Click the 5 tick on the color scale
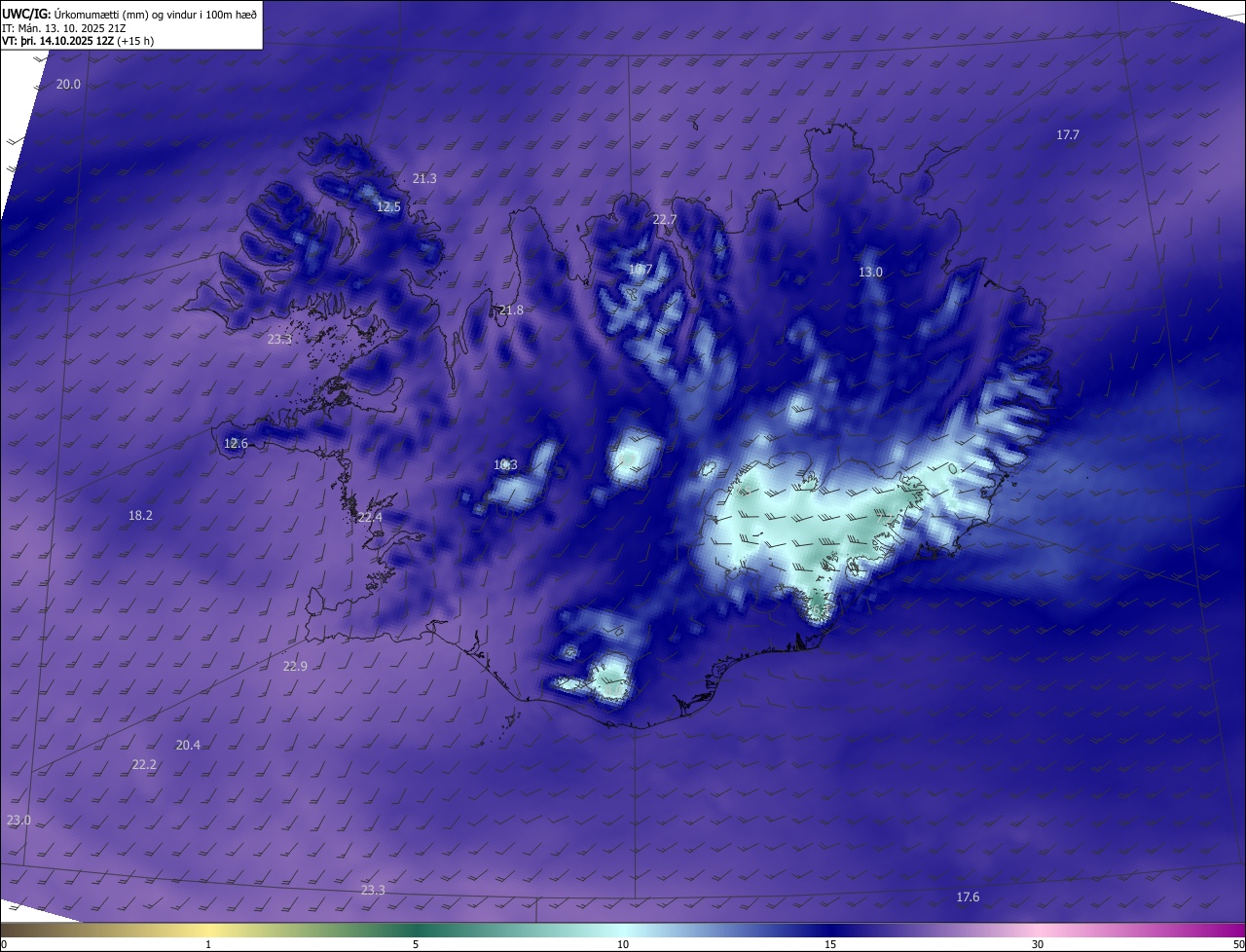This screenshot has width=1246, height=952. coord(416,944)
